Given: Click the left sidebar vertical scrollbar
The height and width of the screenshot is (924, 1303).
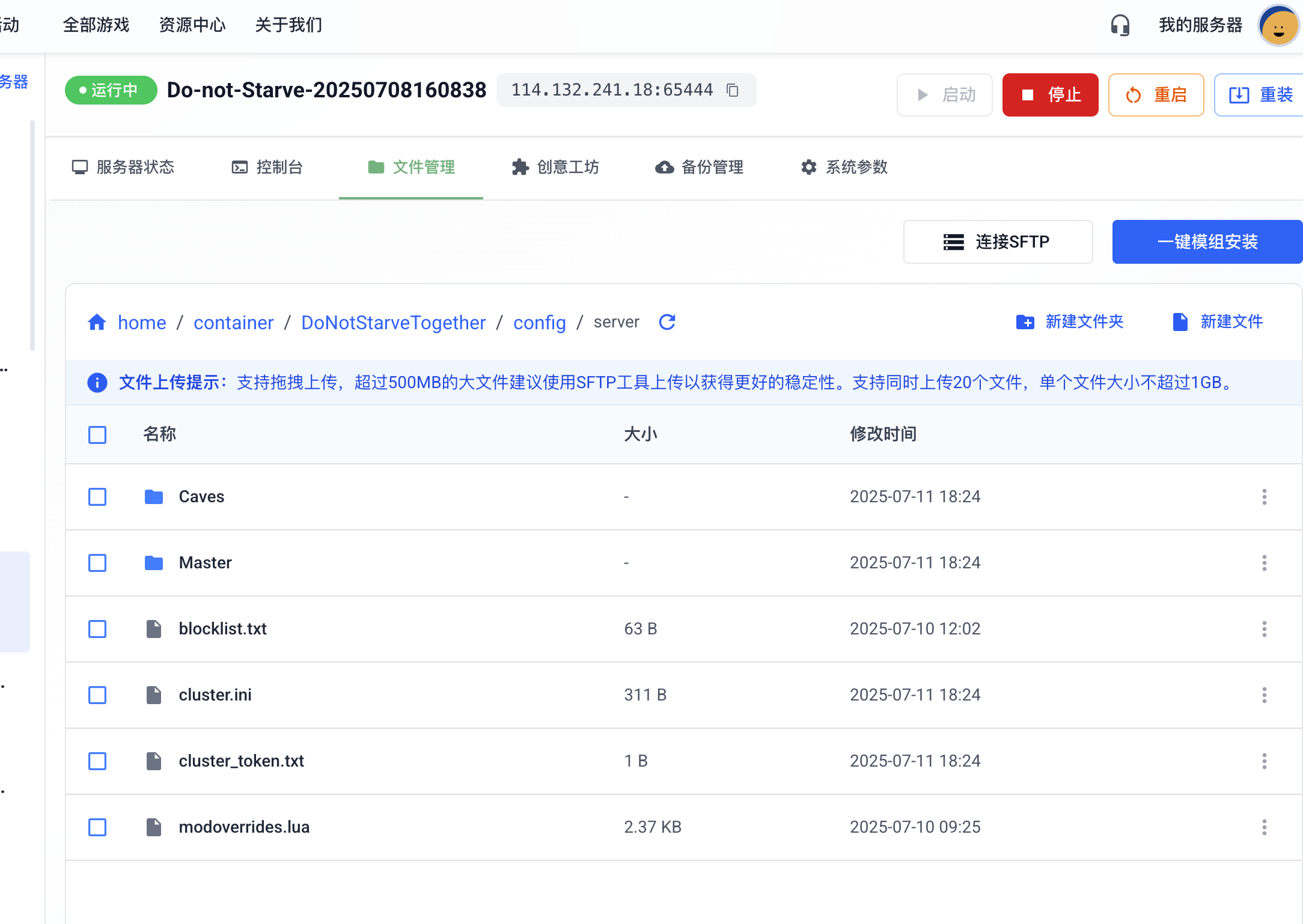Looking at the screenshot, I should (x=32, y=234).
